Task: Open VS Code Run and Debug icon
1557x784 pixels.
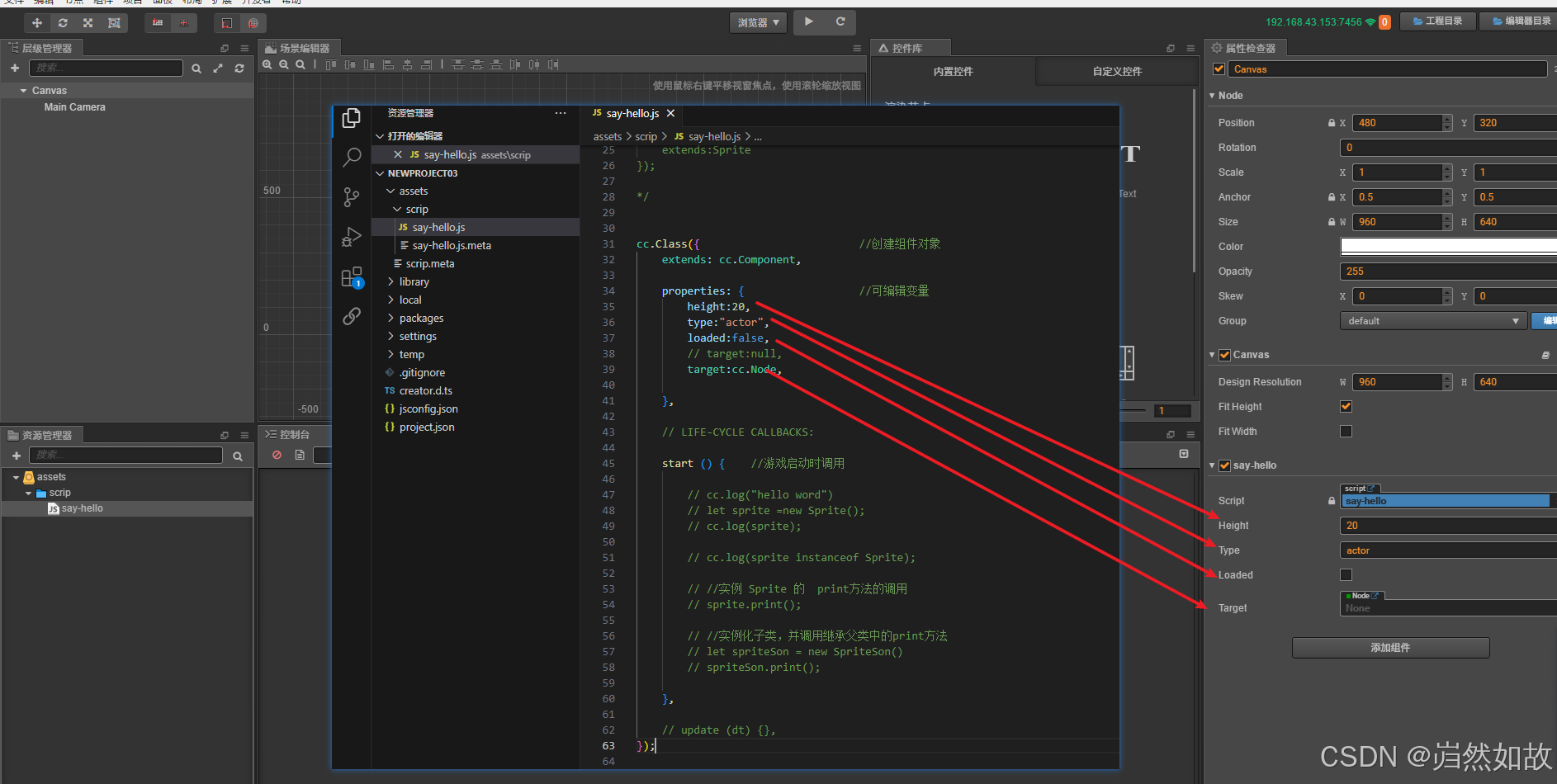Action: tap(352, 237)
